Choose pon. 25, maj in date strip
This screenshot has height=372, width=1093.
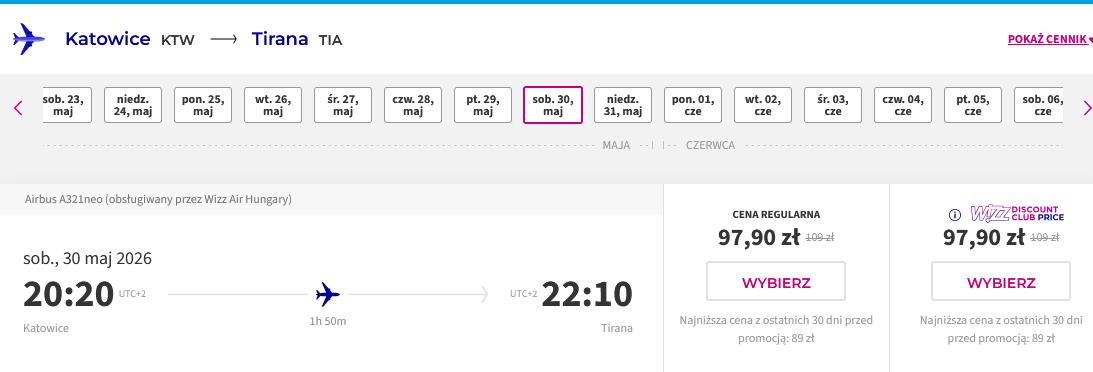(203, 105)
